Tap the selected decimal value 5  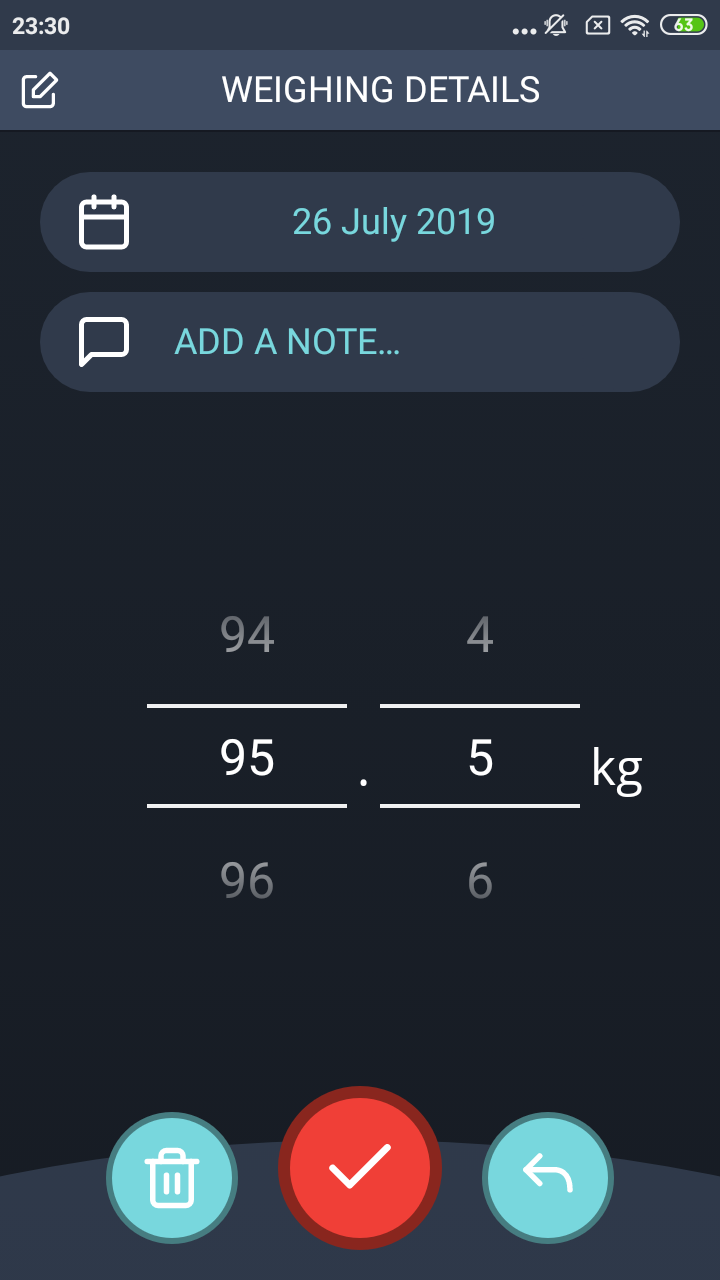pyautogui.click(x=480, y=758)
